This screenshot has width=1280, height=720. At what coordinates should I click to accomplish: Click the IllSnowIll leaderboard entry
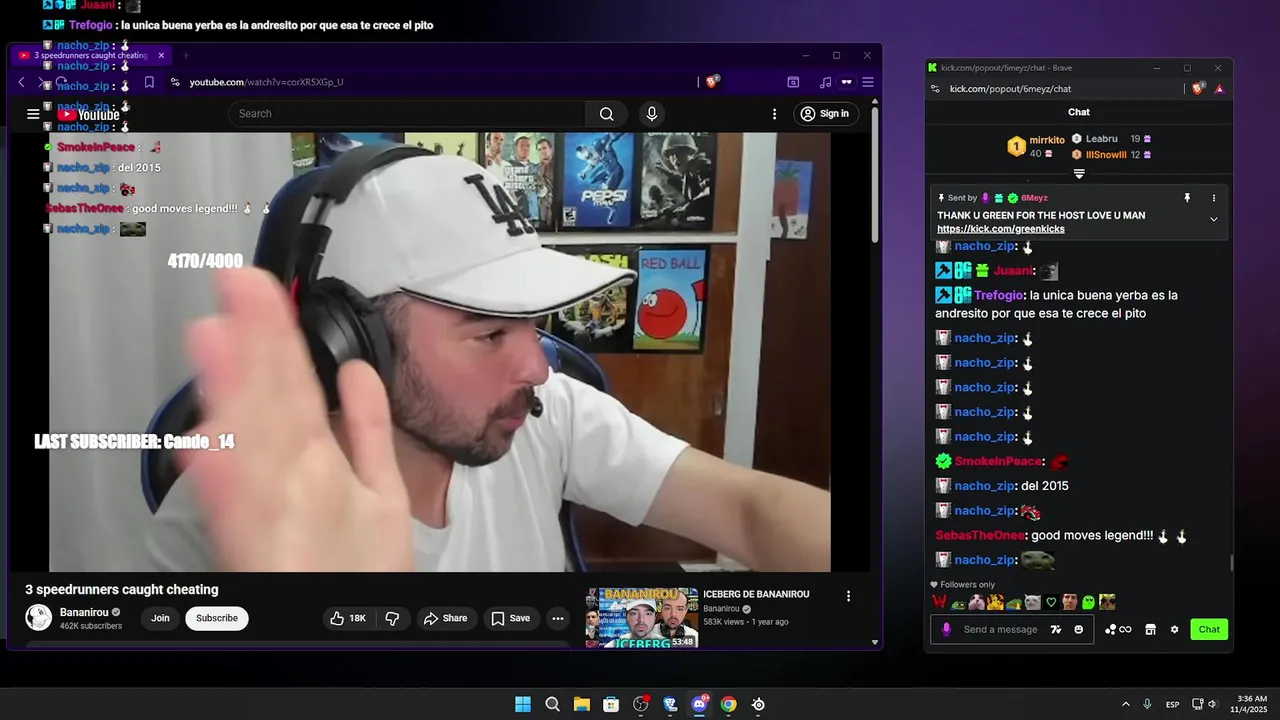coord(1111,155)
